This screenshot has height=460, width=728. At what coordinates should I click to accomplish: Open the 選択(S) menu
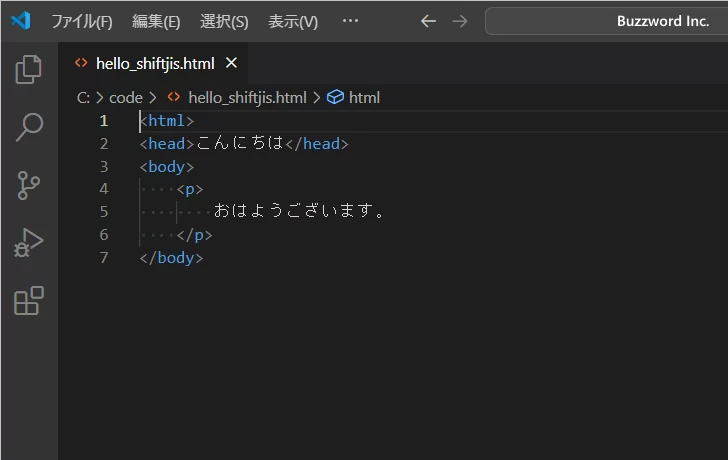224,21
